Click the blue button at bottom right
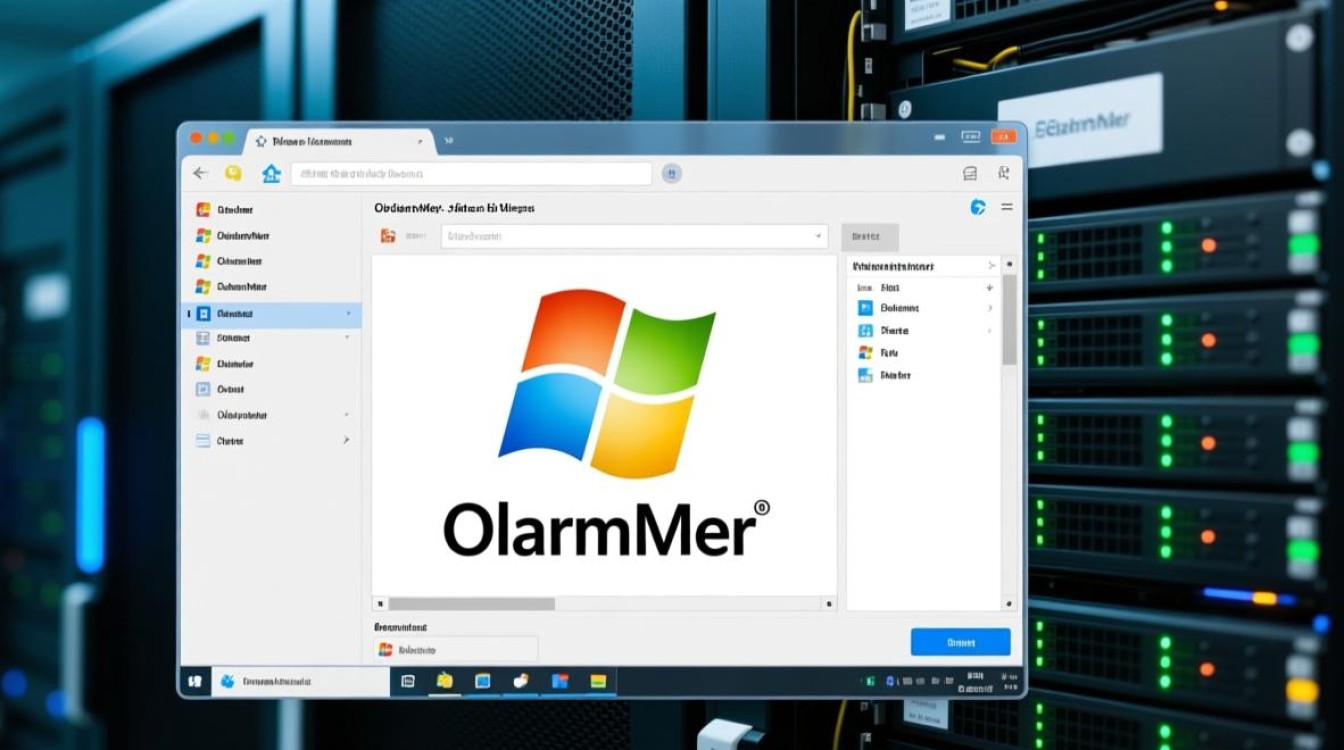 pos(960,642)
